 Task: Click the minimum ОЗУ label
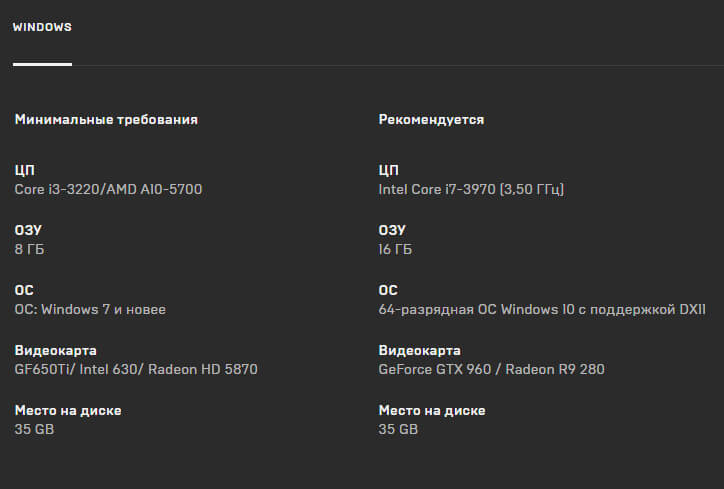click(x=28, y=230)
